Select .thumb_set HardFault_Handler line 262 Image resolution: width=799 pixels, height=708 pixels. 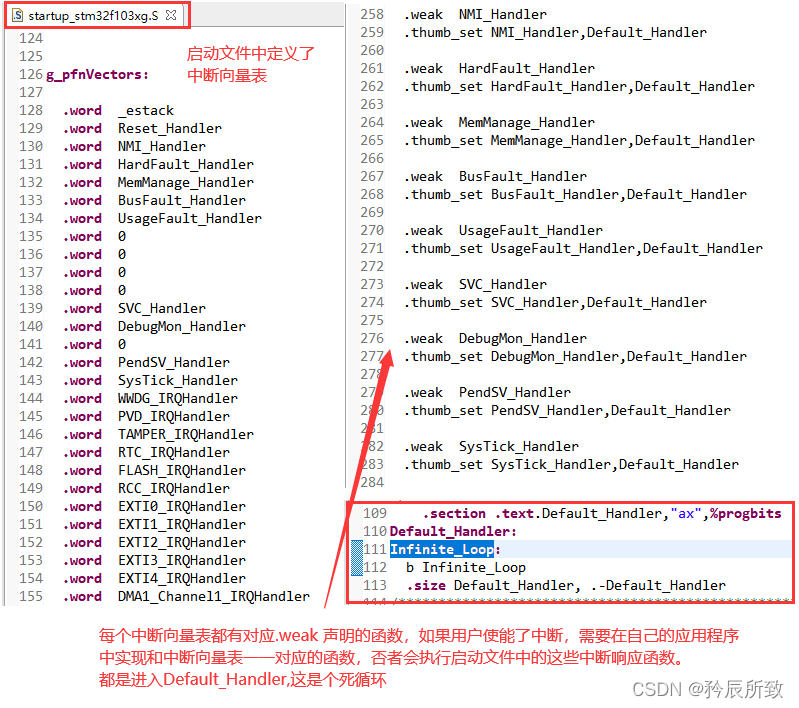(579, 87)
